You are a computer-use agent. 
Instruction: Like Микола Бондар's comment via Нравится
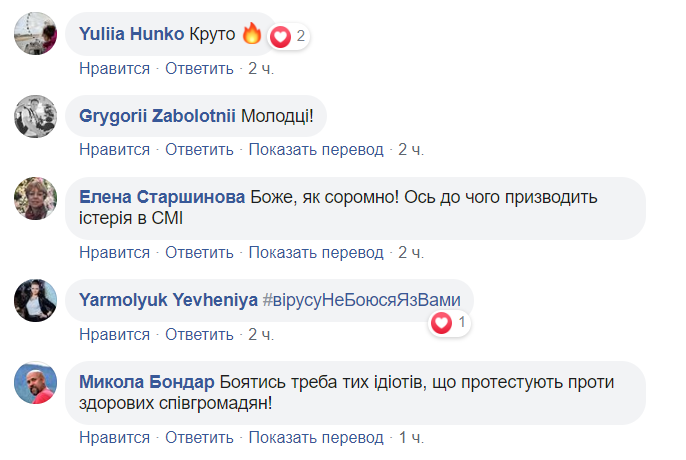[114, 438]
